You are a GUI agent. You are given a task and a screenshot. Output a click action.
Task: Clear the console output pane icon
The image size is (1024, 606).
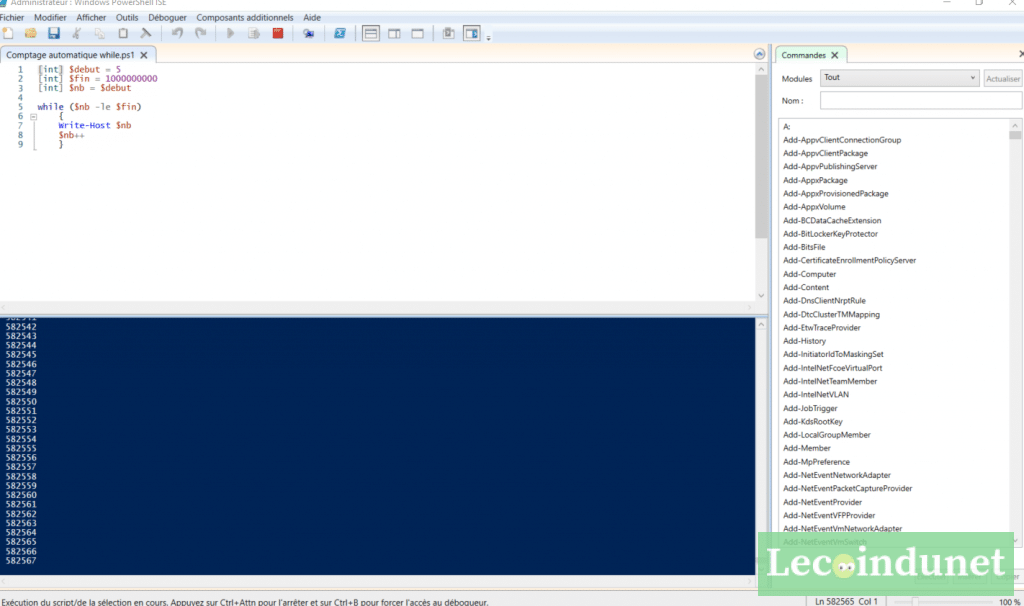pyautogui.click(x=146, y=33)
